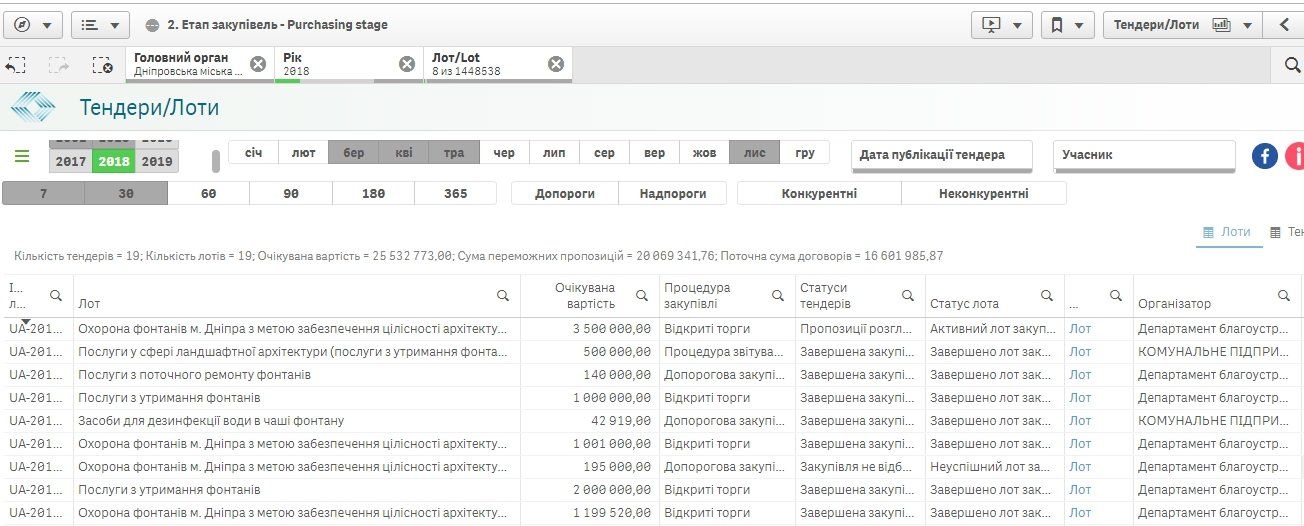Toggle month чер

(504, 153)
